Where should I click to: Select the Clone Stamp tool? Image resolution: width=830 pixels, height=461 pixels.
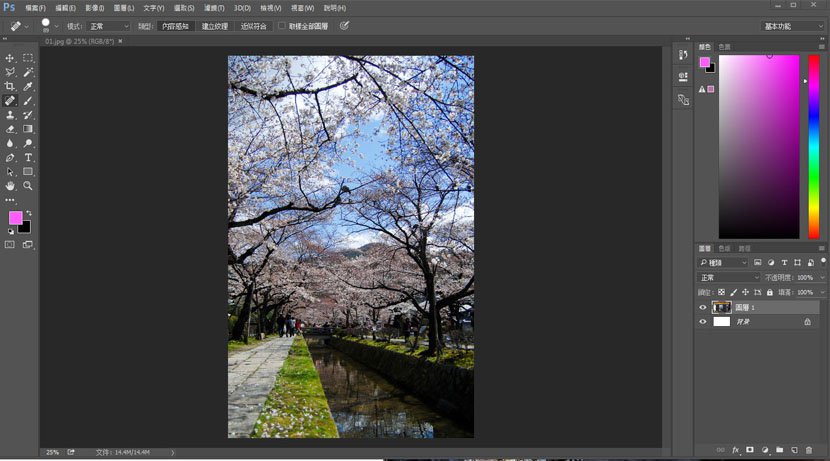(10, 115)
